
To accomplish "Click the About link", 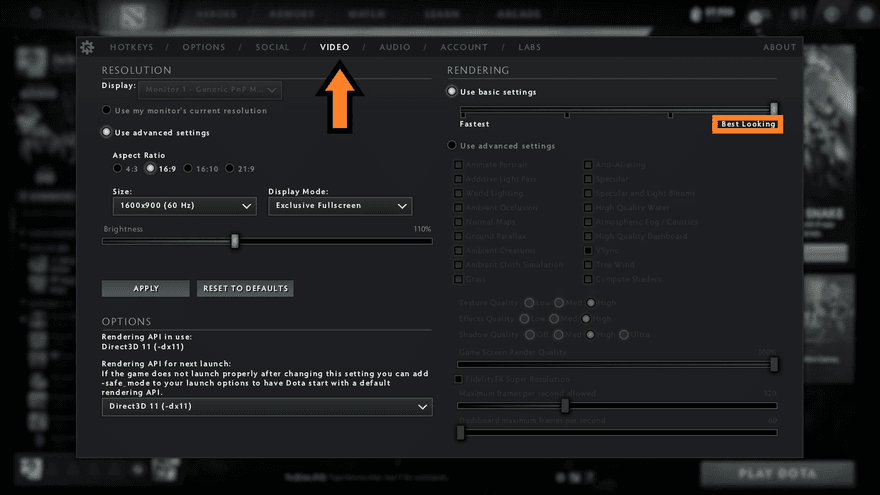I will tap(779, 47).
